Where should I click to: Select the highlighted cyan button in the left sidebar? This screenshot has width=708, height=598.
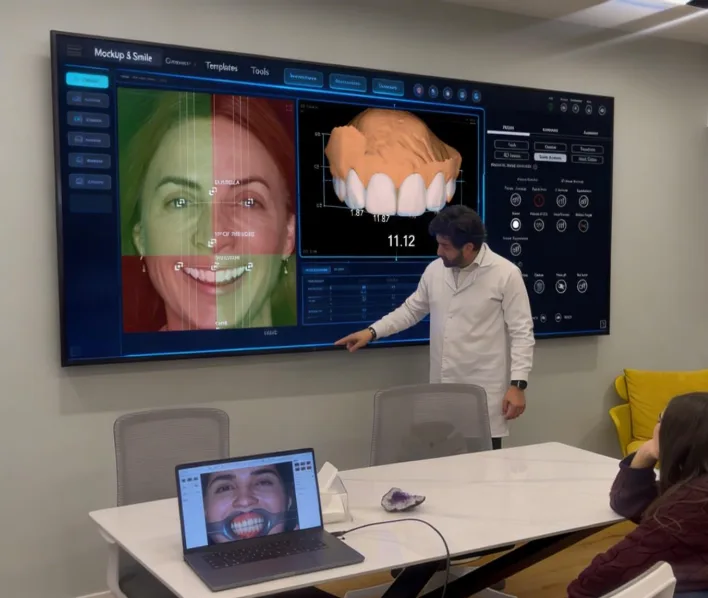(88, 80)
